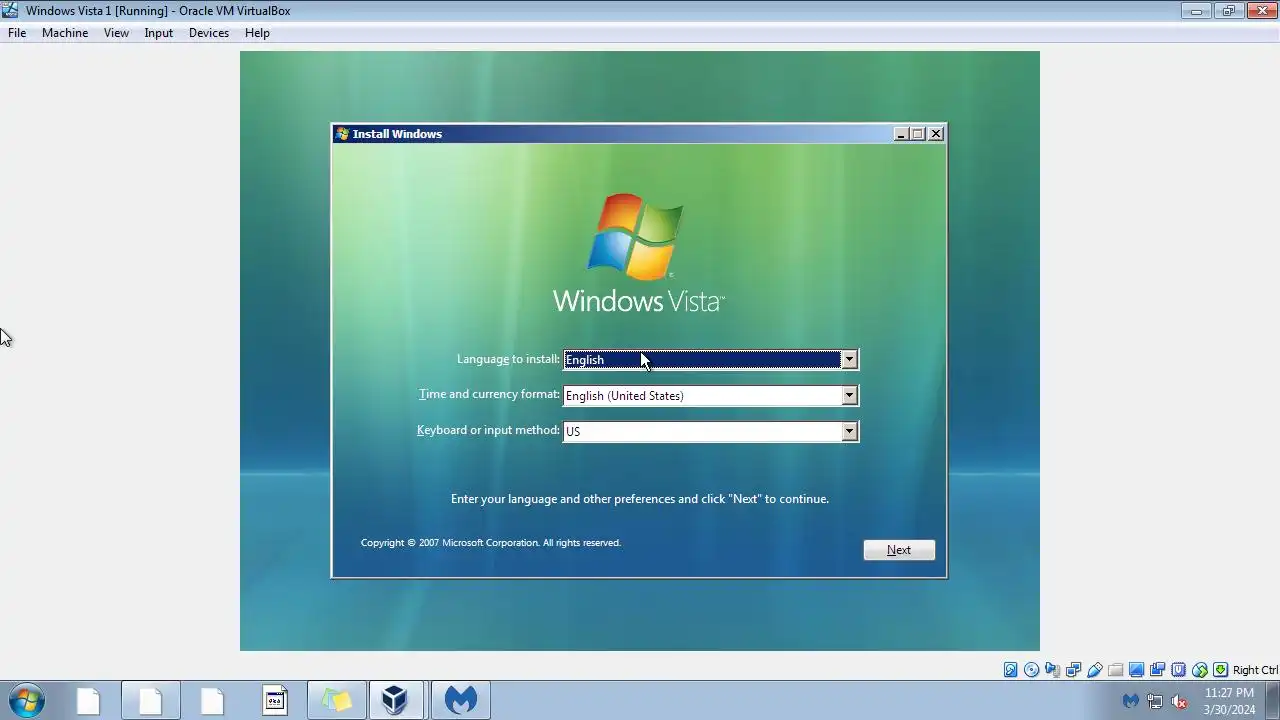Click the Malwarebytes system tray icon
1280x720 pixels.
click(1131, 701)
